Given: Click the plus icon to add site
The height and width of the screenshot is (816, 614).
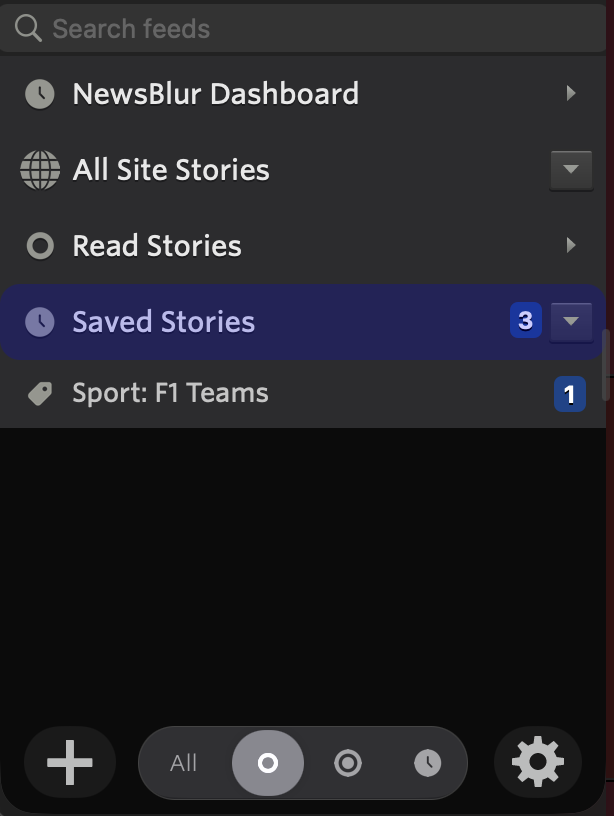Looking at the screenshot, I should pyautogui.click(x=70, y=764).
